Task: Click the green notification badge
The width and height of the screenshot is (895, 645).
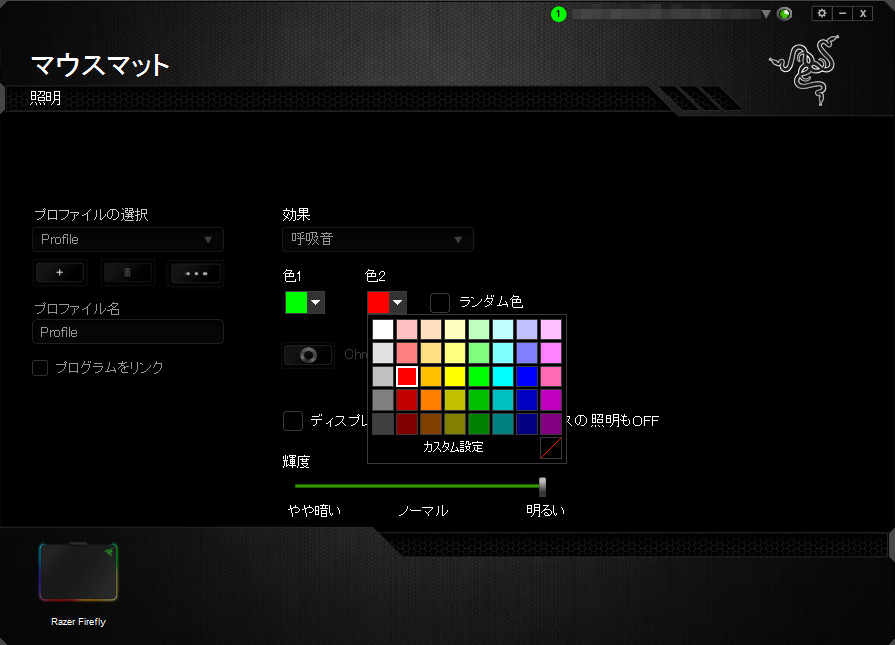Action: (x=558, y=14)
